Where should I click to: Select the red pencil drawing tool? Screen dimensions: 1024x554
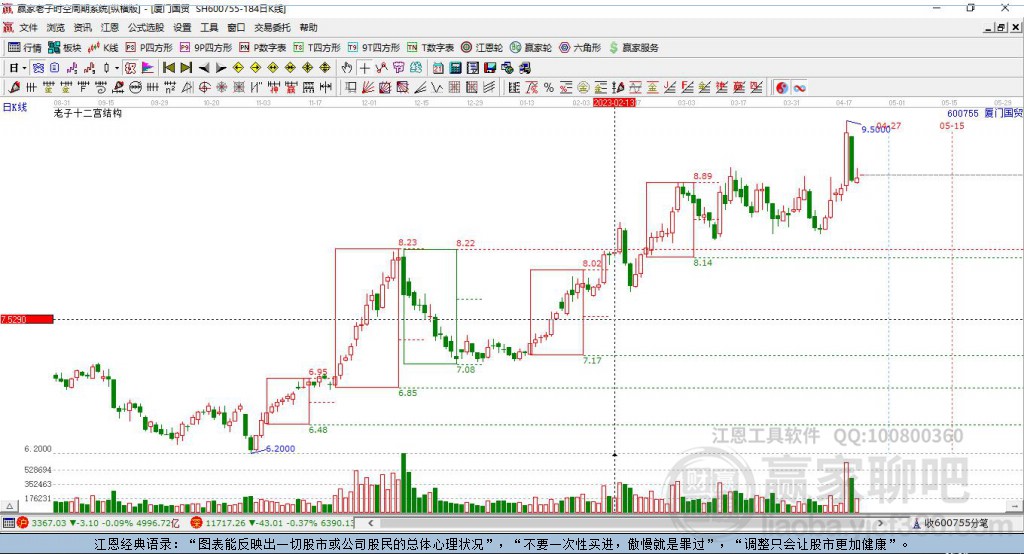point(14,88)
